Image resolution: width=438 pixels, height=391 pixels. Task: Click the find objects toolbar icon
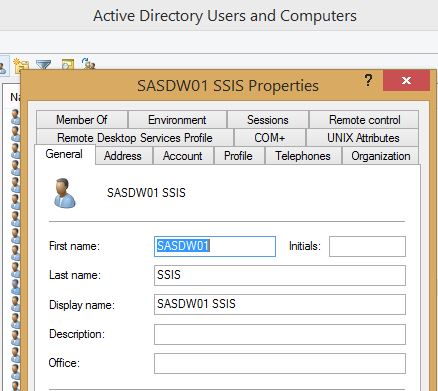pyautogui.click(x=68, y=64)
